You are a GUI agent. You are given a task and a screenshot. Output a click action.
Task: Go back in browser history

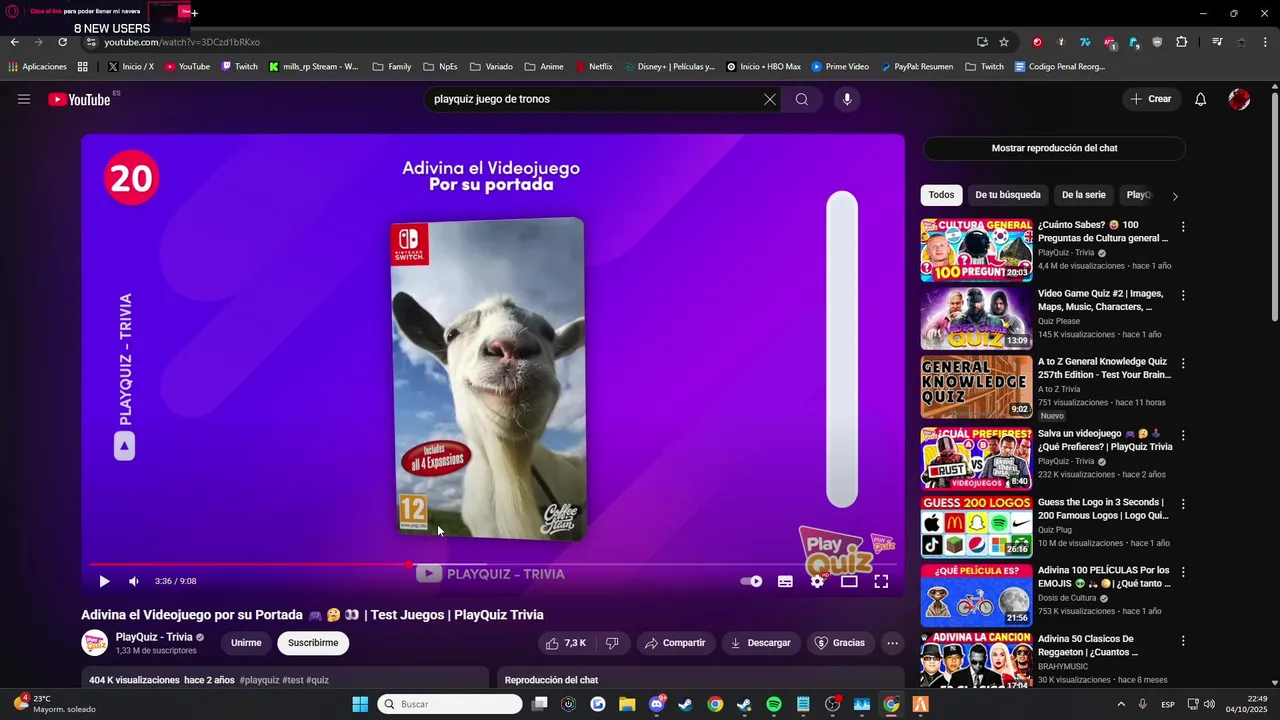[x=14, y=42]
